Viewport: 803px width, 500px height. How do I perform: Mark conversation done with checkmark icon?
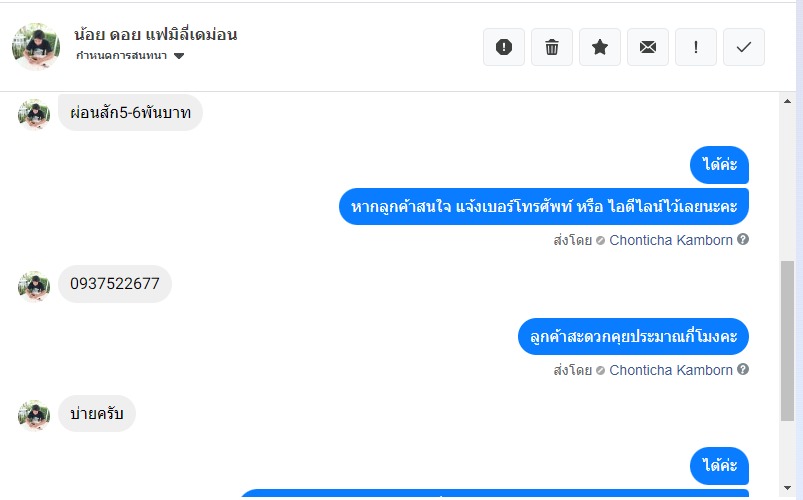pos(744,47)
